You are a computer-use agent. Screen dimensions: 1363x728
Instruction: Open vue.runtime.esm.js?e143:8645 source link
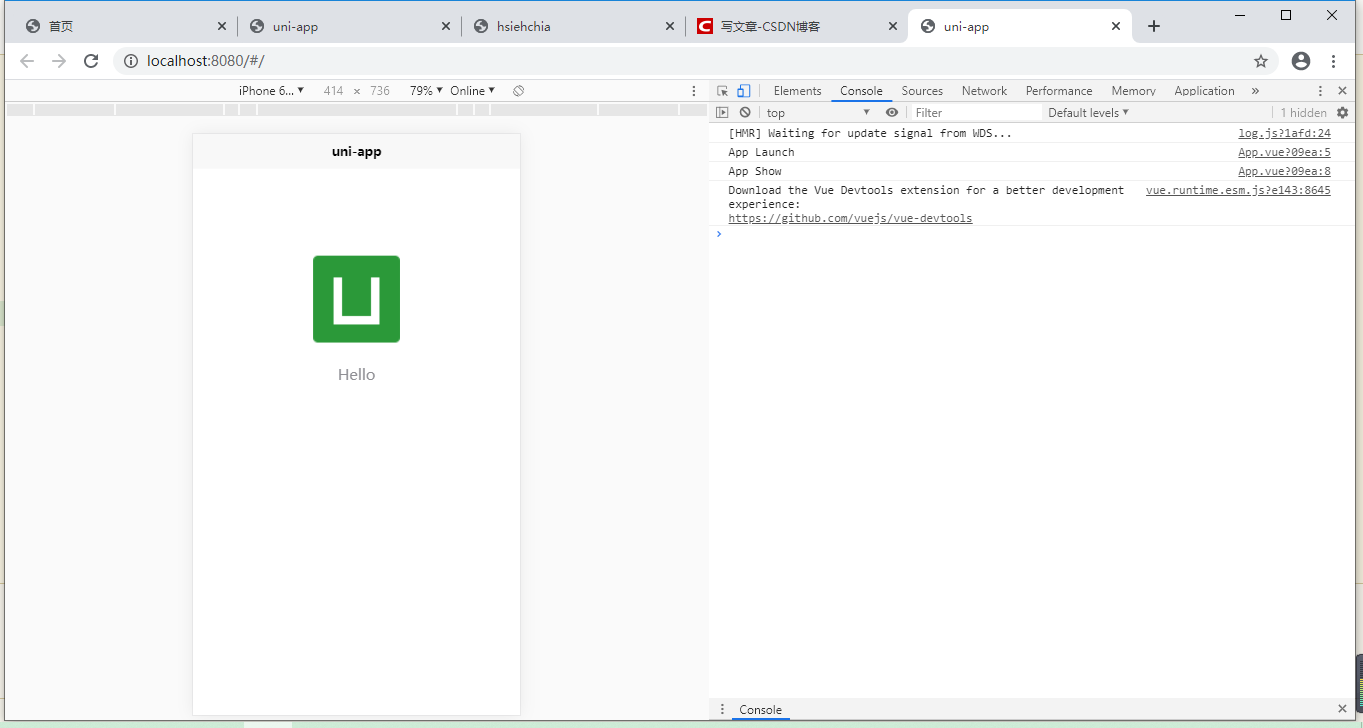coord(1238,190)
